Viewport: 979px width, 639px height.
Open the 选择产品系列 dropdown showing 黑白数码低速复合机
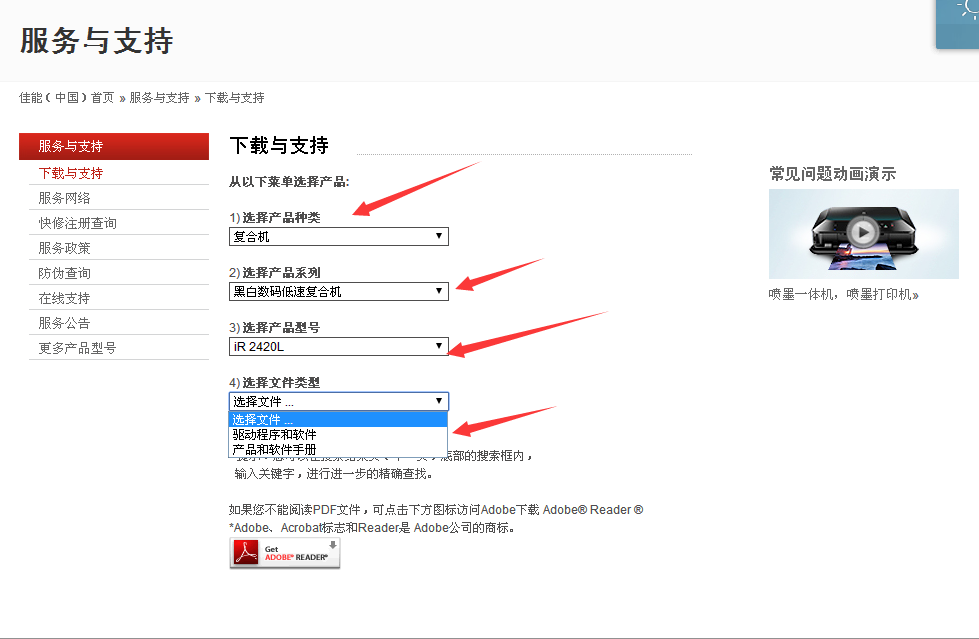[338, 291]
